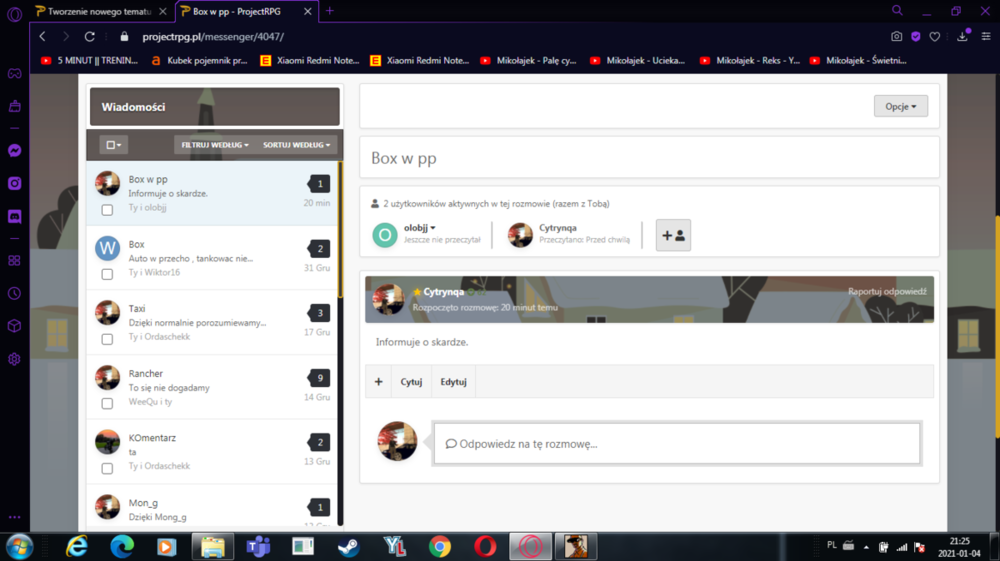Open Cytrynqa profile name in message header
The image size is (1000, 561).
pos(443,291)
